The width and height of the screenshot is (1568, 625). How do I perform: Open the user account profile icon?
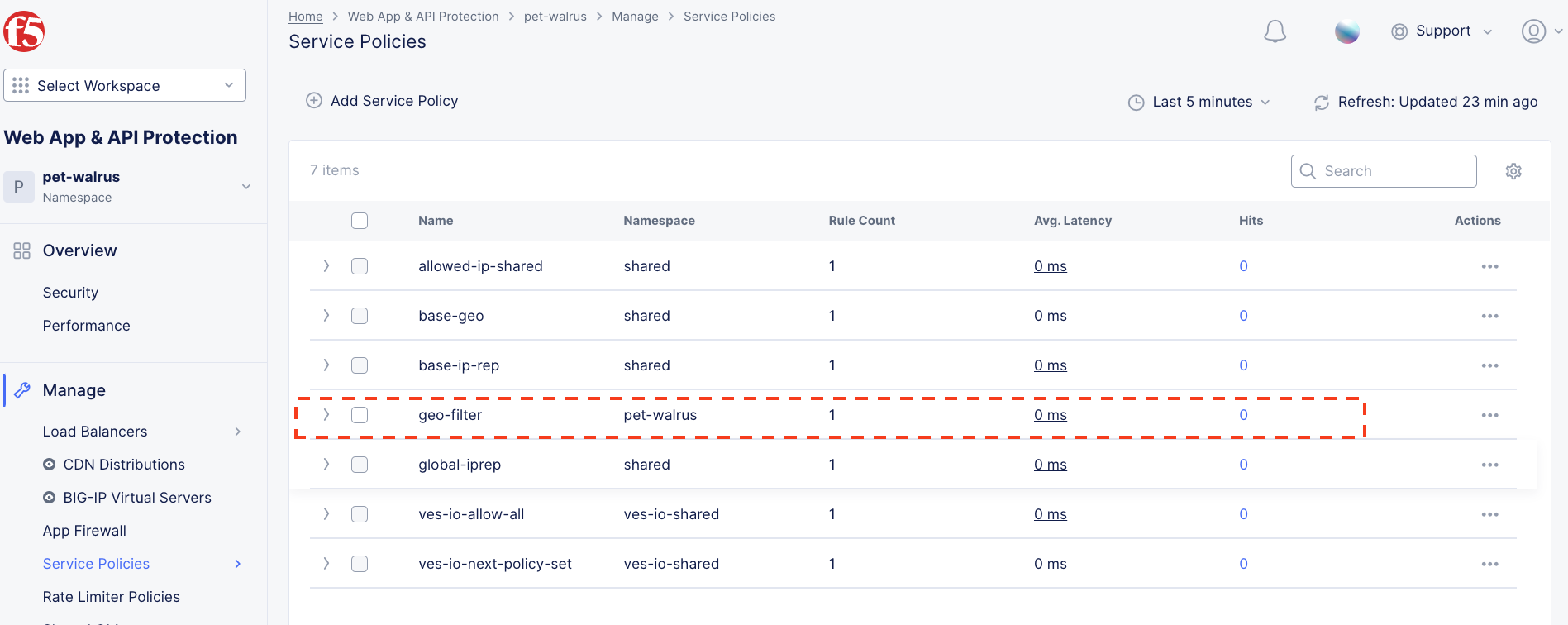1533,31
